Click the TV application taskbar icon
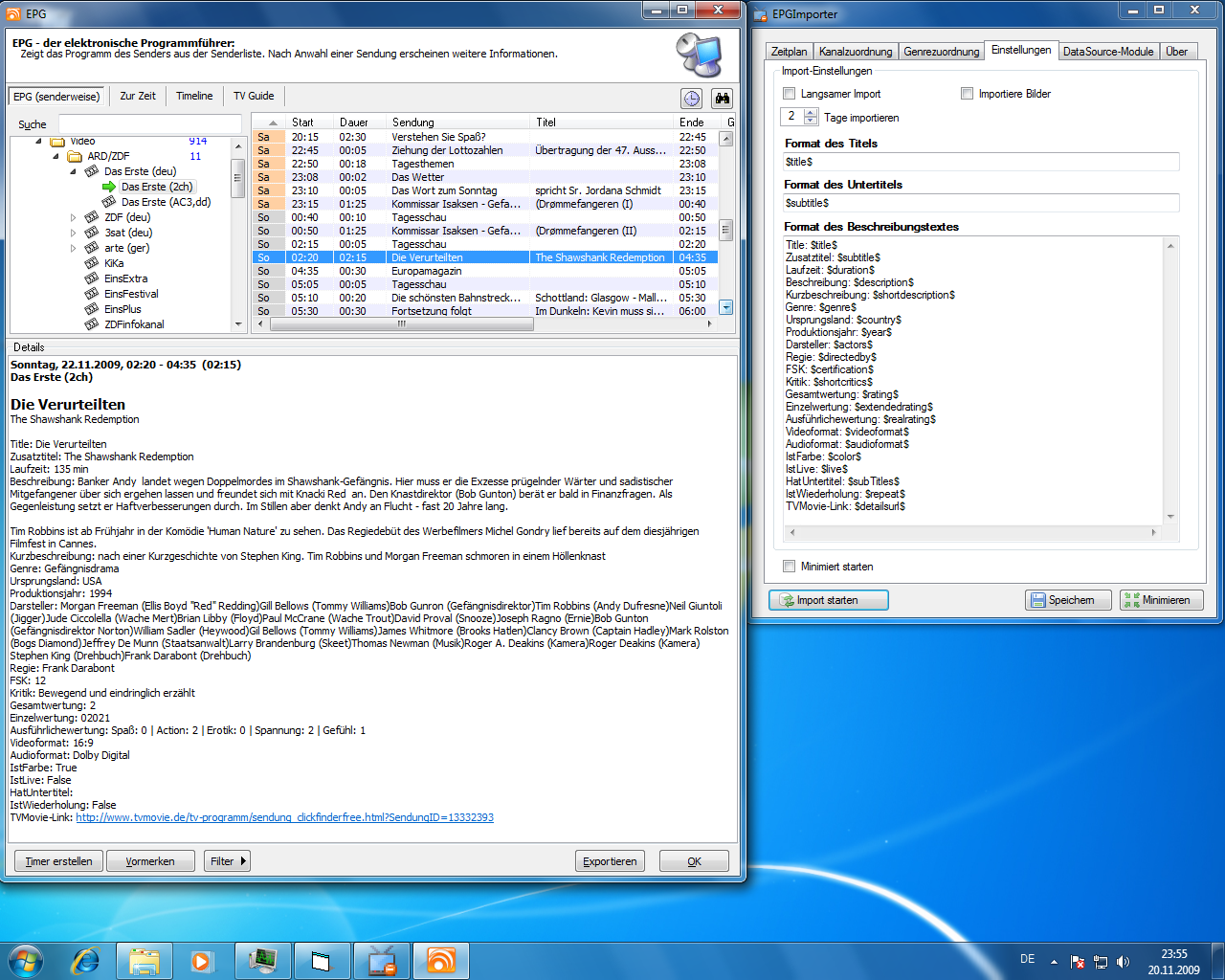 coord(382,960)
